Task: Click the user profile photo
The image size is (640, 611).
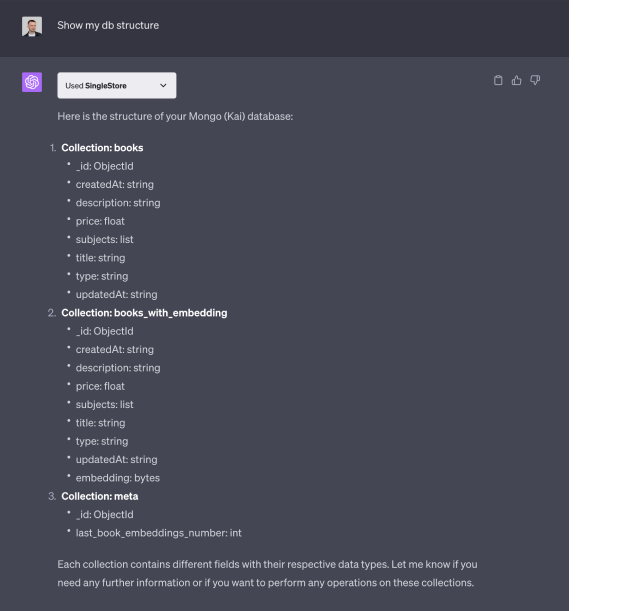Action: pyautogui.click(x=32, y=27)
